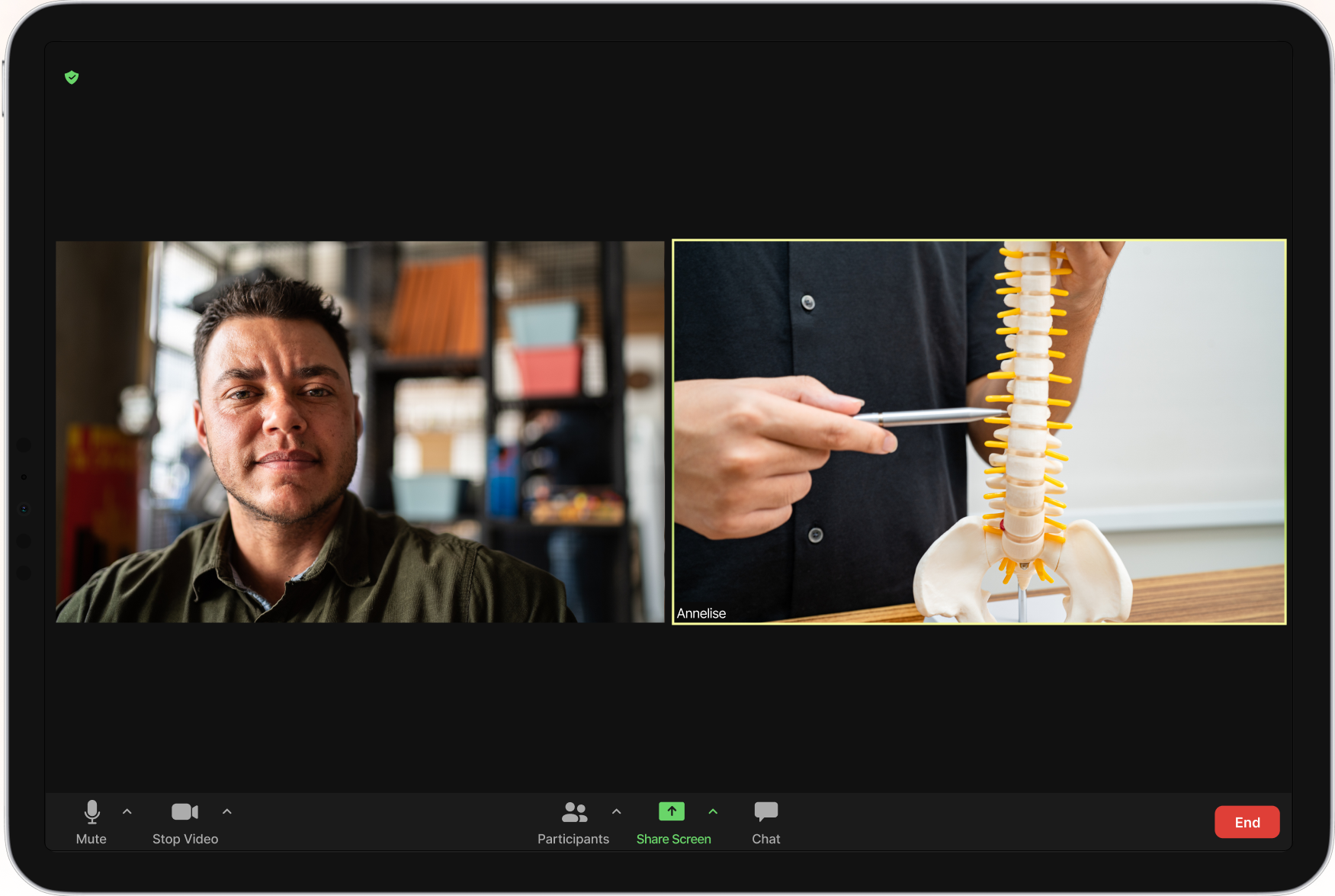The height and width of the screenshot is (896, 1335).
Task: Click the video camera icon
Action: pyautogui.click(x=185, y=812)
